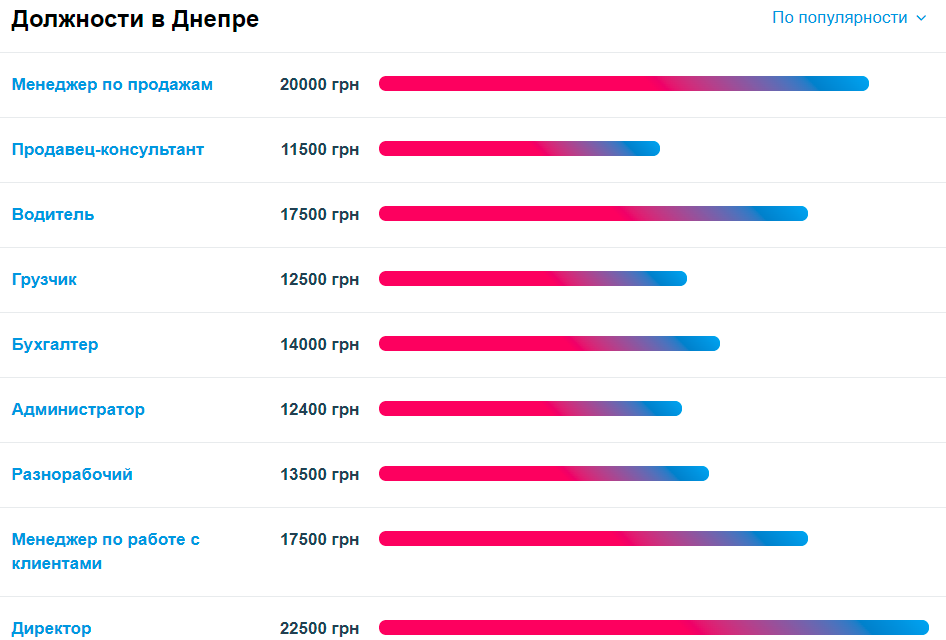This screenshot has width=946, height=640.
Task: Click the Директор position link
Action: point(52,629)
